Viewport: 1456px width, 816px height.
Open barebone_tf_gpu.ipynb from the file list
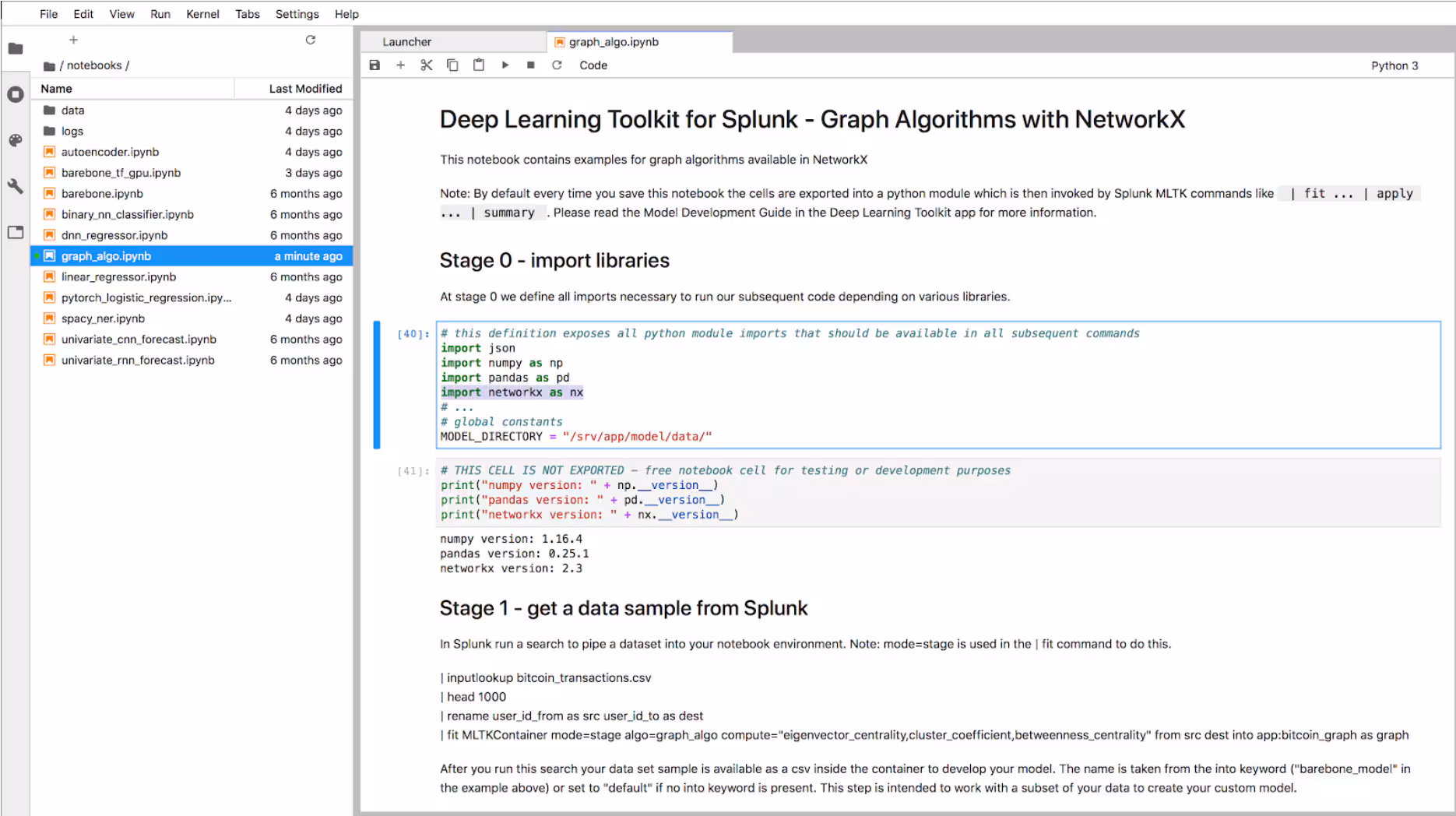121,172
